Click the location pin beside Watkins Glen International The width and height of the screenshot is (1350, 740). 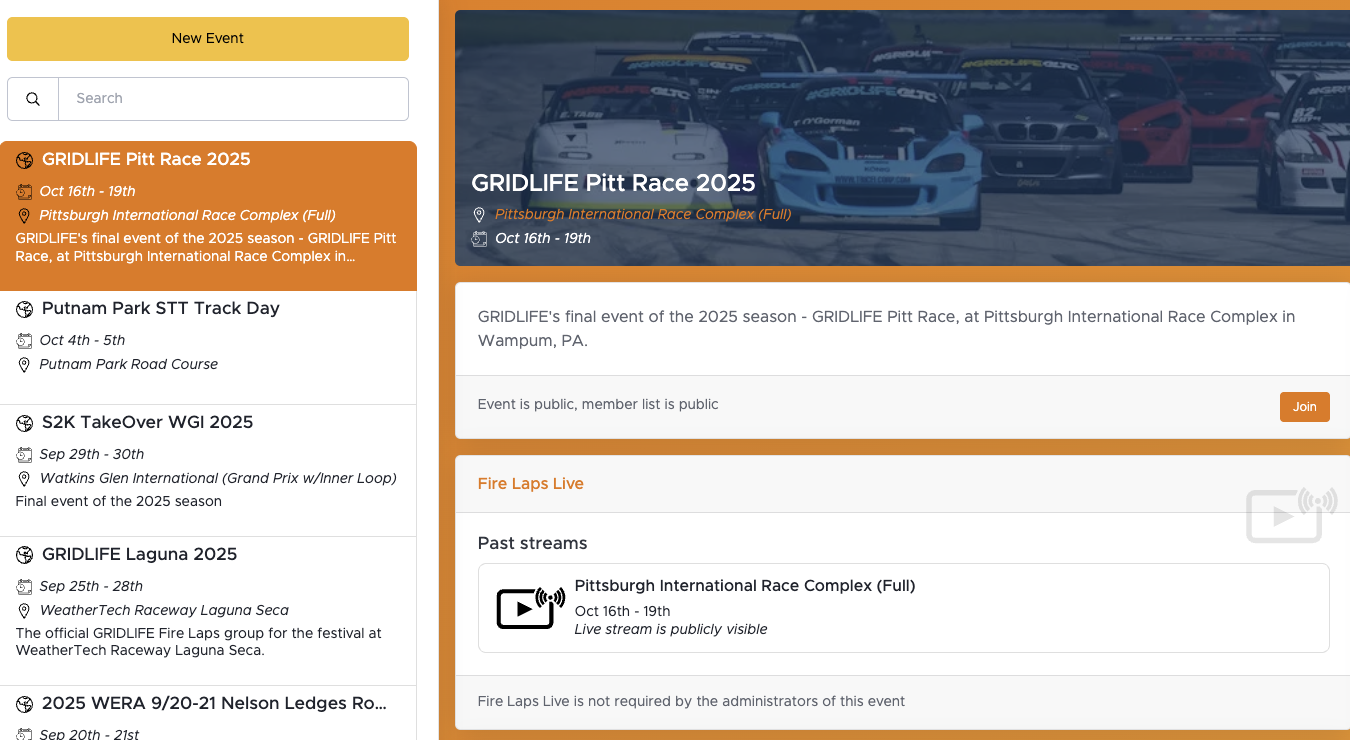(x=23, y=478)
